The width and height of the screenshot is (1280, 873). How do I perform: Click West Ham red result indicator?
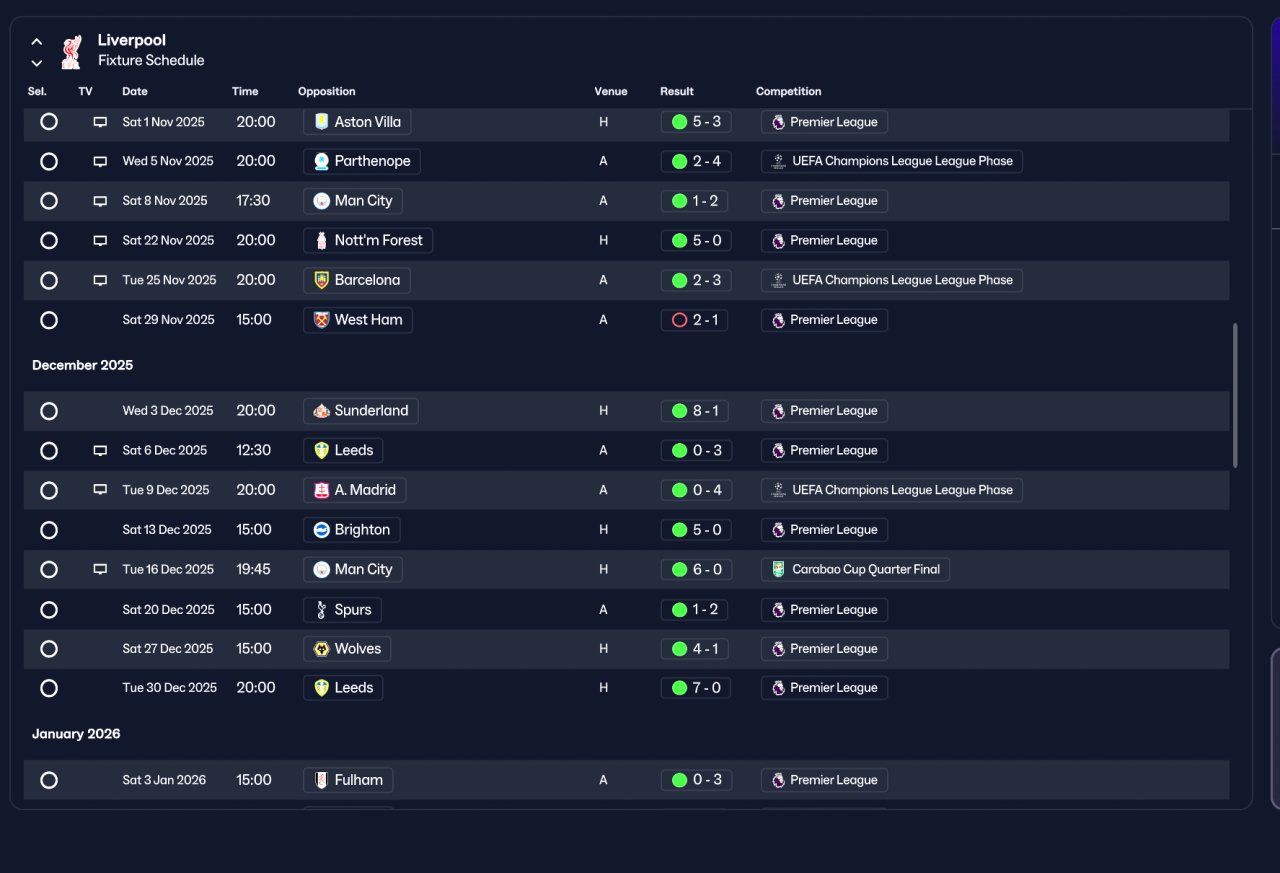(680, 320)
